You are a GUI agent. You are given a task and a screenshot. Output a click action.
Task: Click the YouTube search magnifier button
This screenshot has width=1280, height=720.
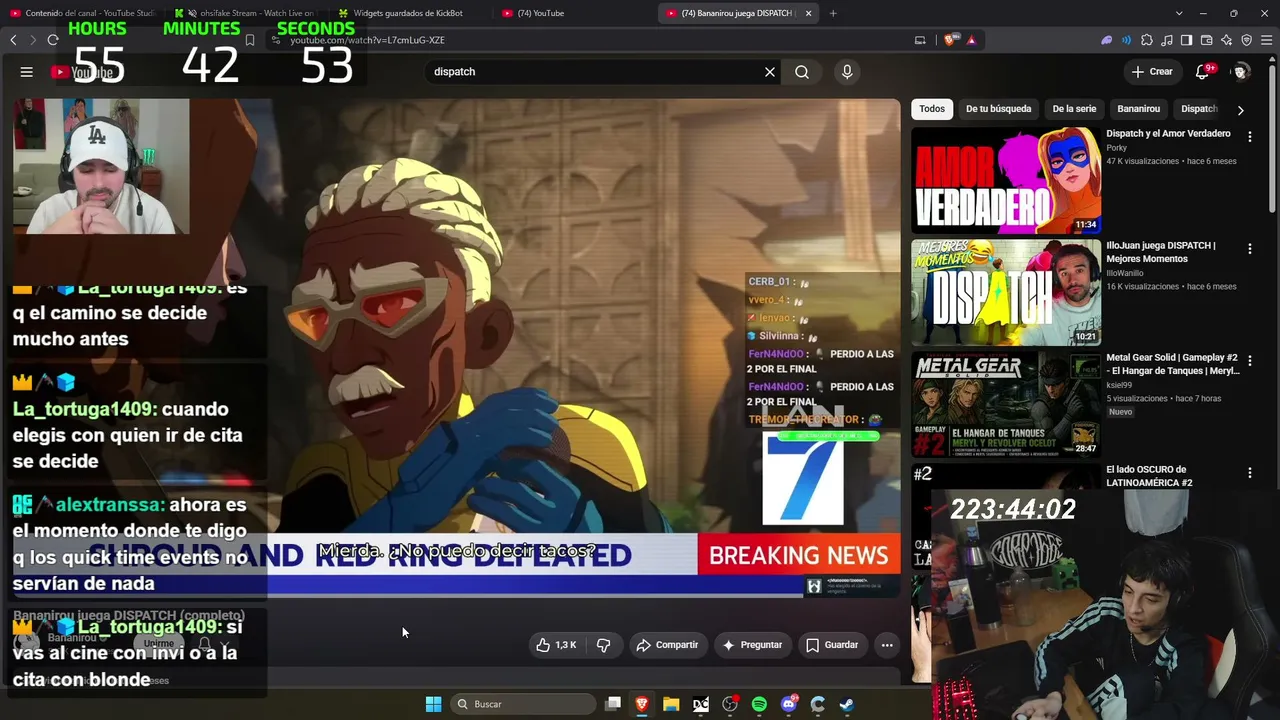tap(802, 72)
